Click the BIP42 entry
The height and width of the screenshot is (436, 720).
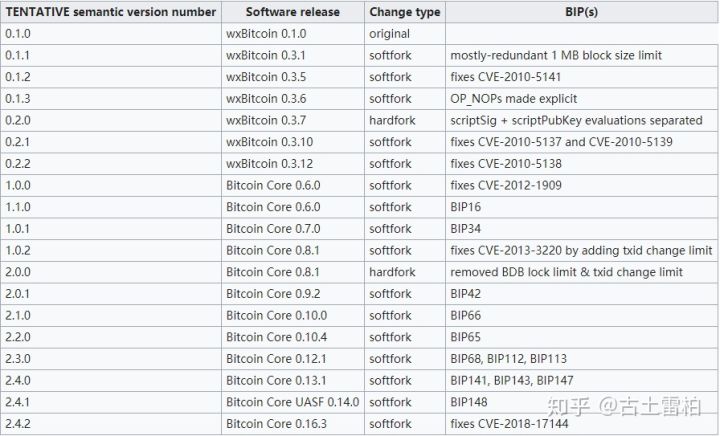(466, 294)
